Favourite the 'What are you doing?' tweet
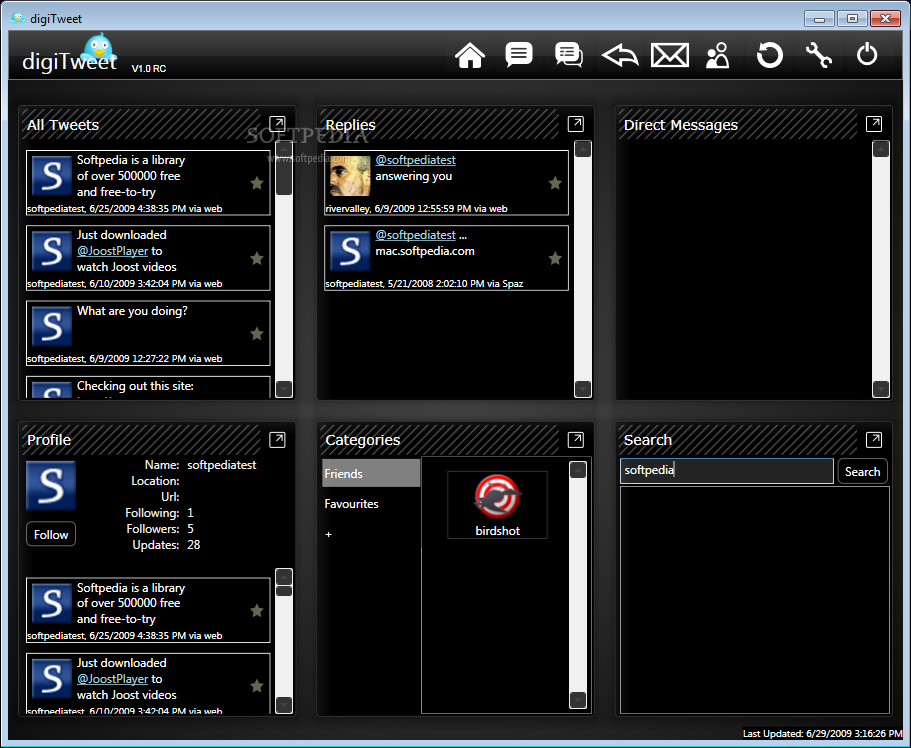911x748 pixels. coord(257,334)
